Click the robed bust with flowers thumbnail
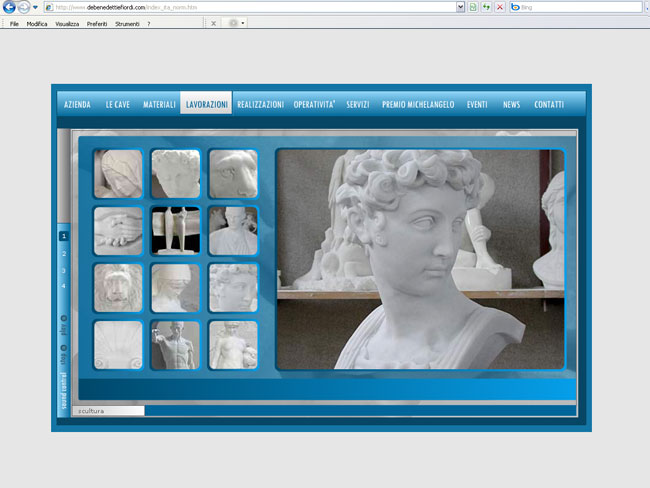This screenshot has width=650, height=488. (233, 231)
